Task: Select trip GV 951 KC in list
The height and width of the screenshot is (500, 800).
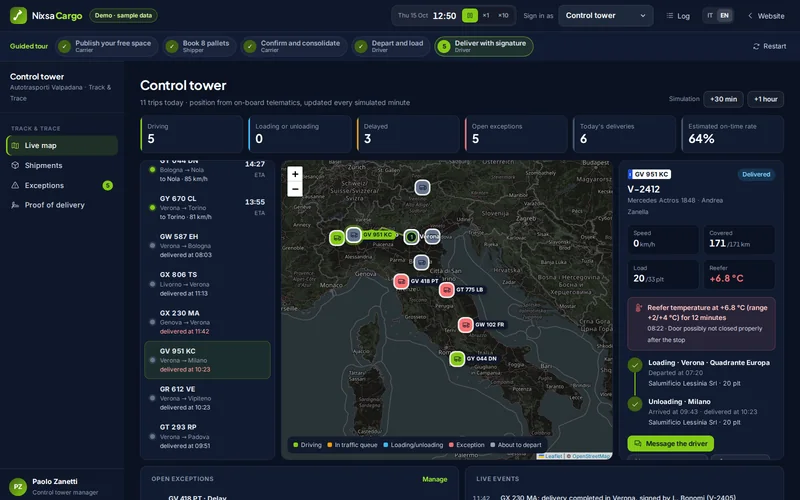Action: coord(207,360)
